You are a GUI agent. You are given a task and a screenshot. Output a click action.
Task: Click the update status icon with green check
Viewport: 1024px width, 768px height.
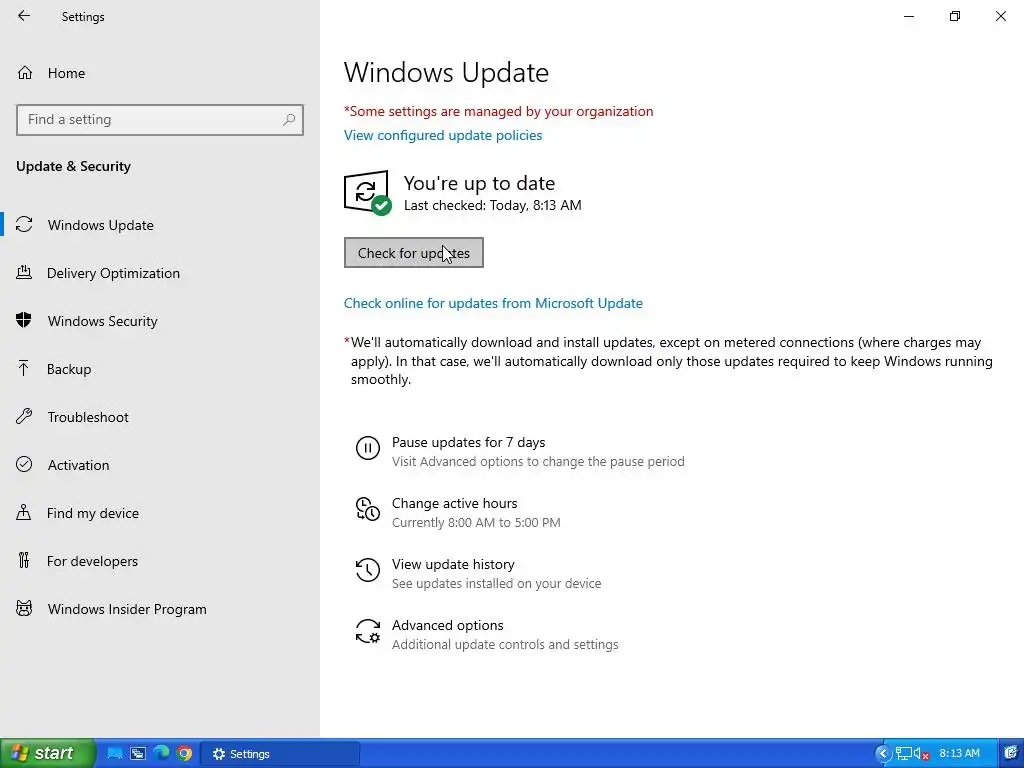point(367,193)
